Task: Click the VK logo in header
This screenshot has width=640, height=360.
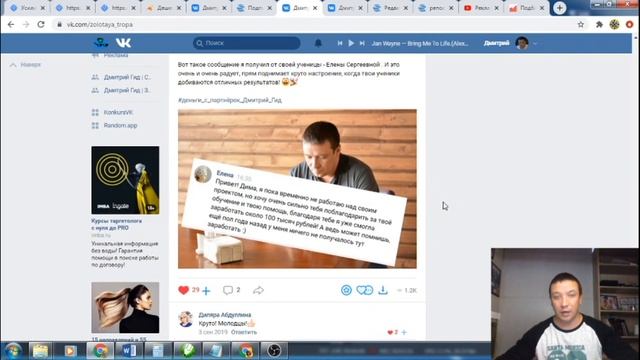Action: 123,42
